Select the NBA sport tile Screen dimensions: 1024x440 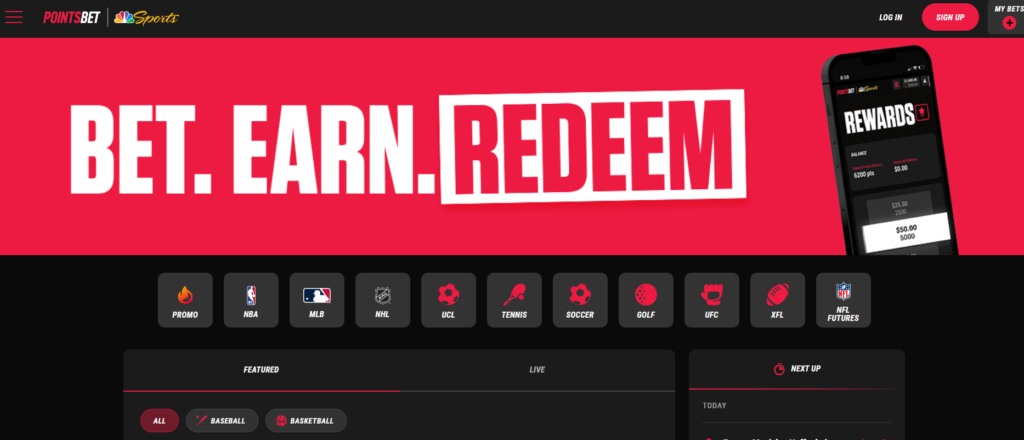[x=251, y=300]
